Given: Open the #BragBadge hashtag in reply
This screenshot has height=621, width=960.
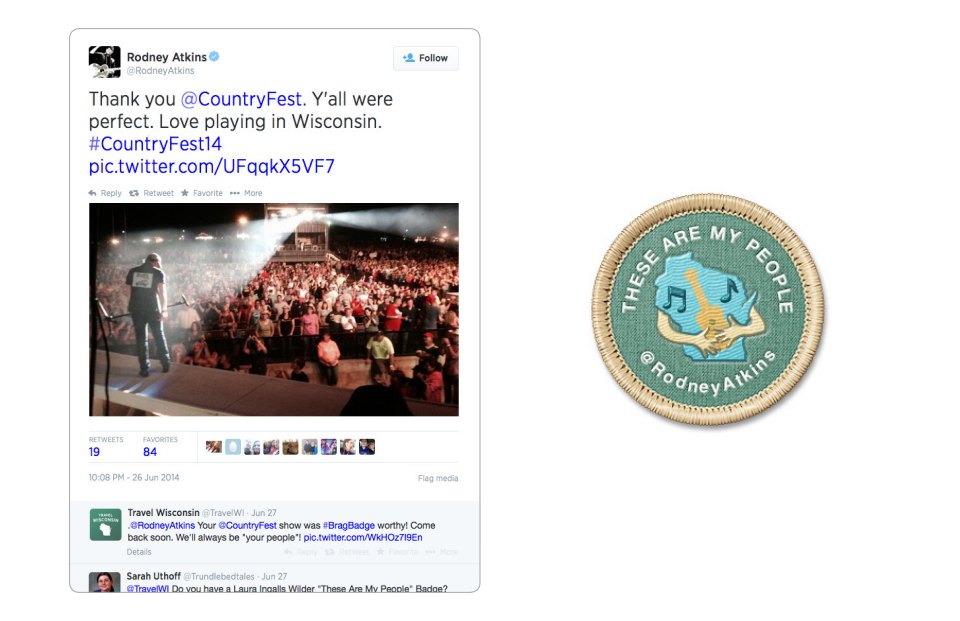Looking at the screenshot, I should [348, 525].
